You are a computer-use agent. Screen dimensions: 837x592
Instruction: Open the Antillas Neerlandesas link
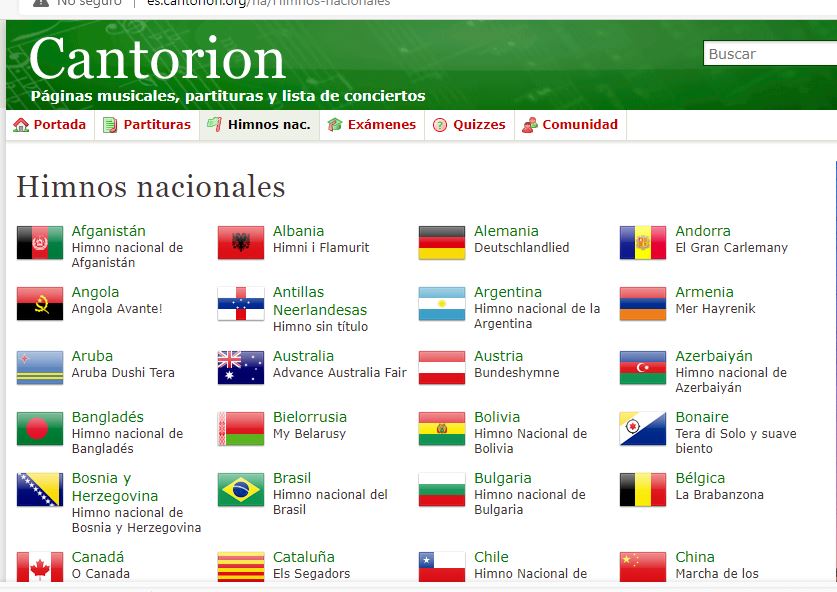point(320,301)
